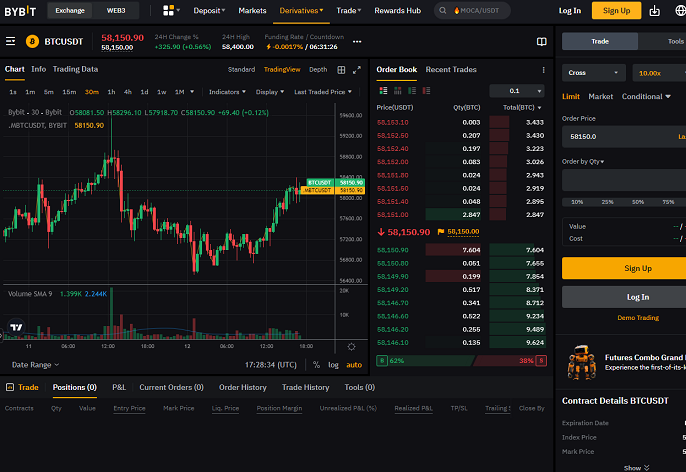Open the Display dropdown

270,92
